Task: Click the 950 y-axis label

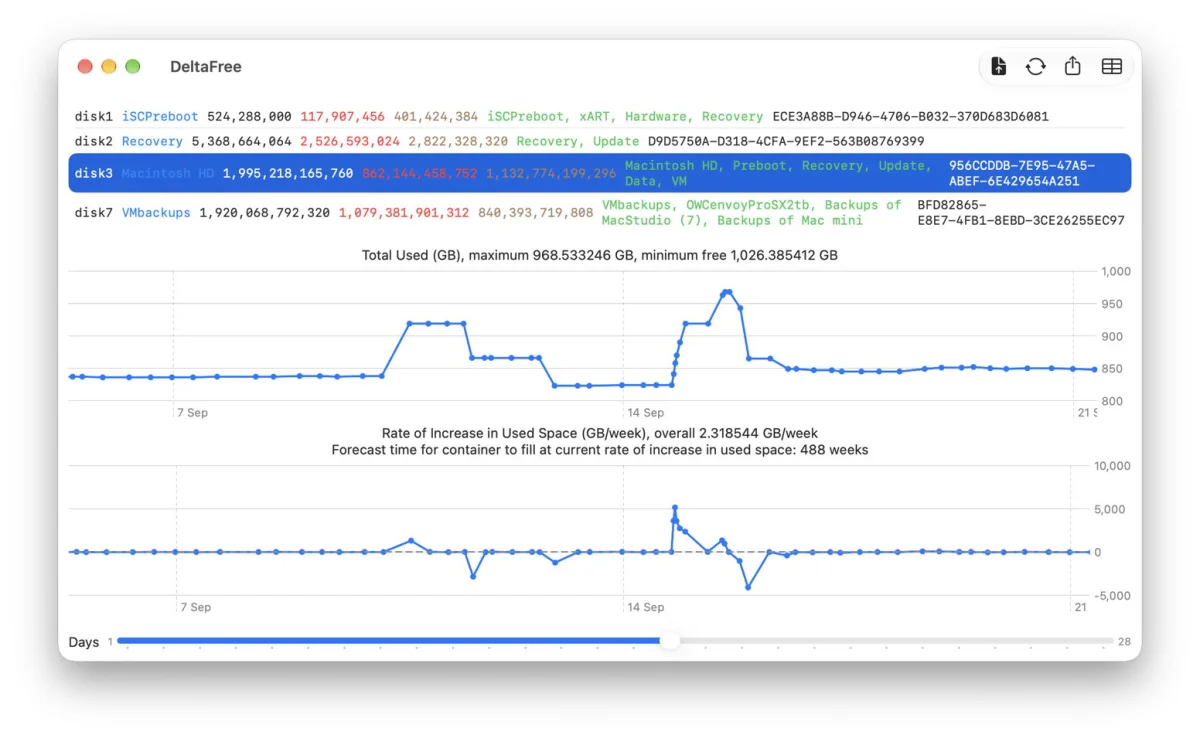Action: pos(1112,304)
